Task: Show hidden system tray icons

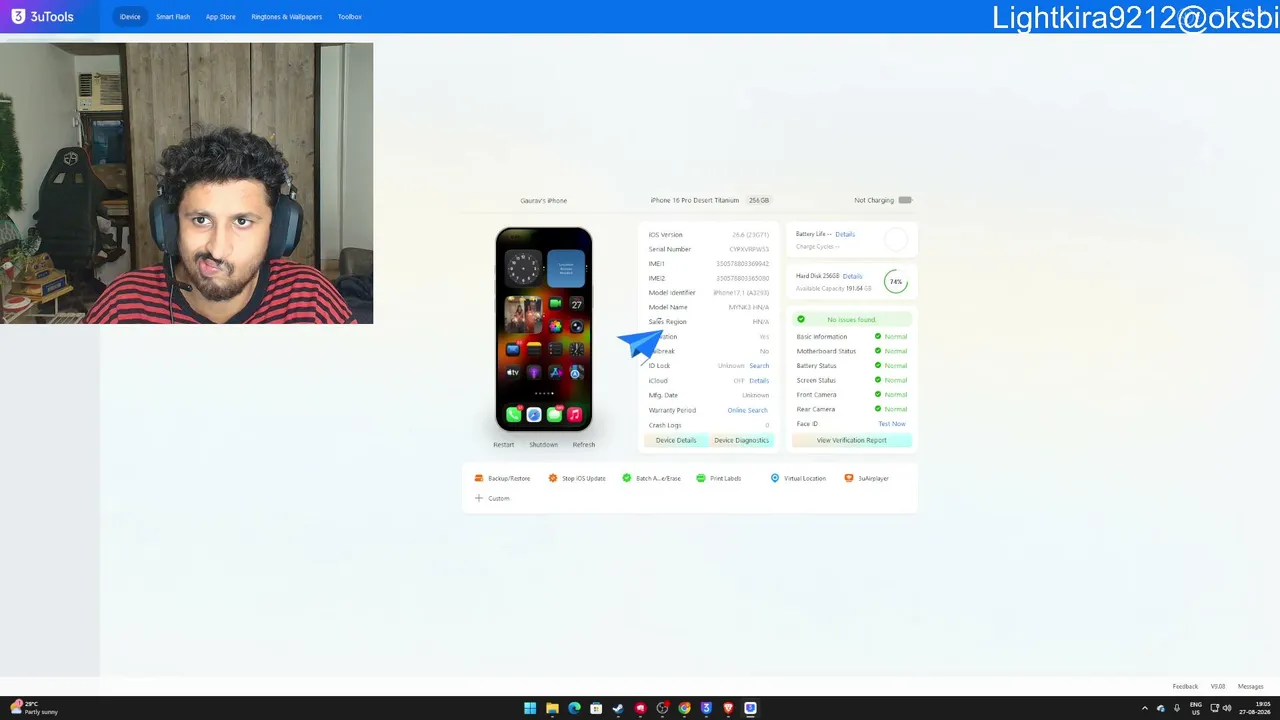Action: 1145,708
